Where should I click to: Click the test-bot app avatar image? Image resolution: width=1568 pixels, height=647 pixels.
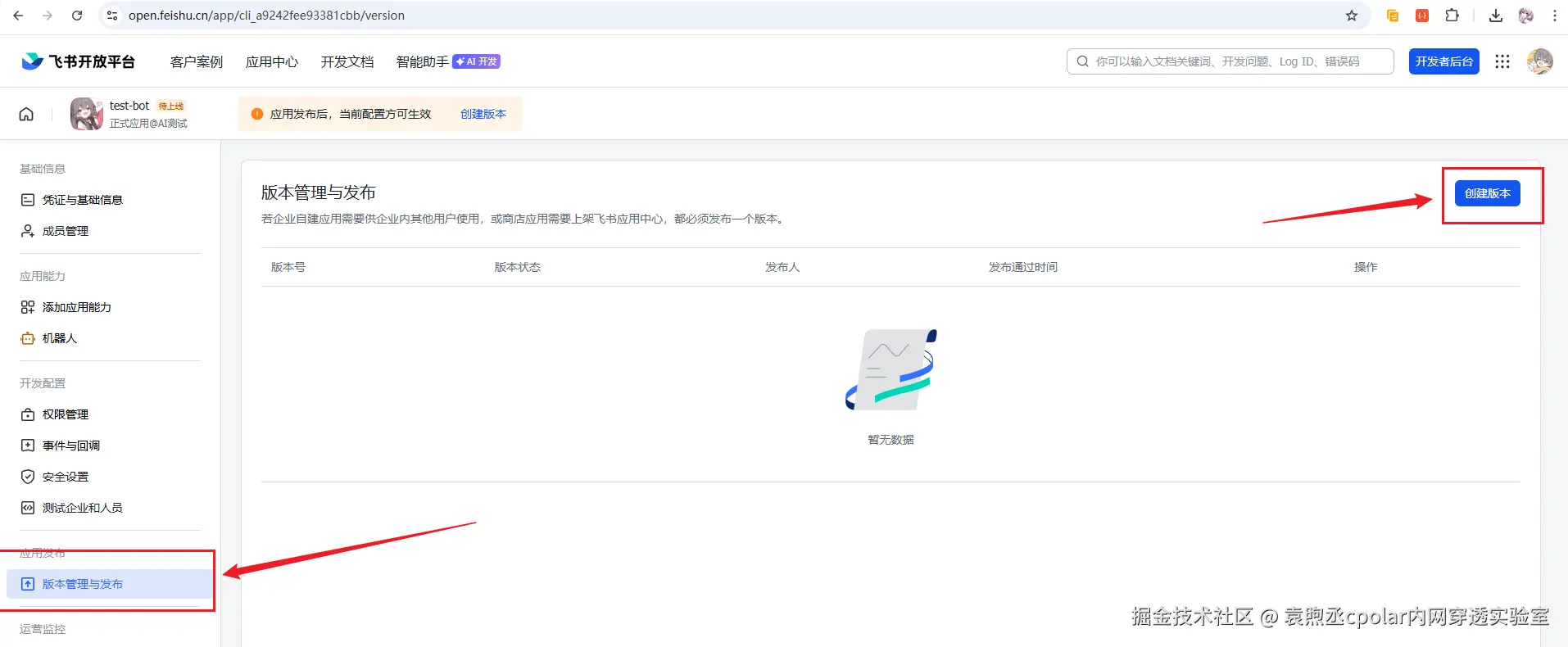click(x=87, y=114)
